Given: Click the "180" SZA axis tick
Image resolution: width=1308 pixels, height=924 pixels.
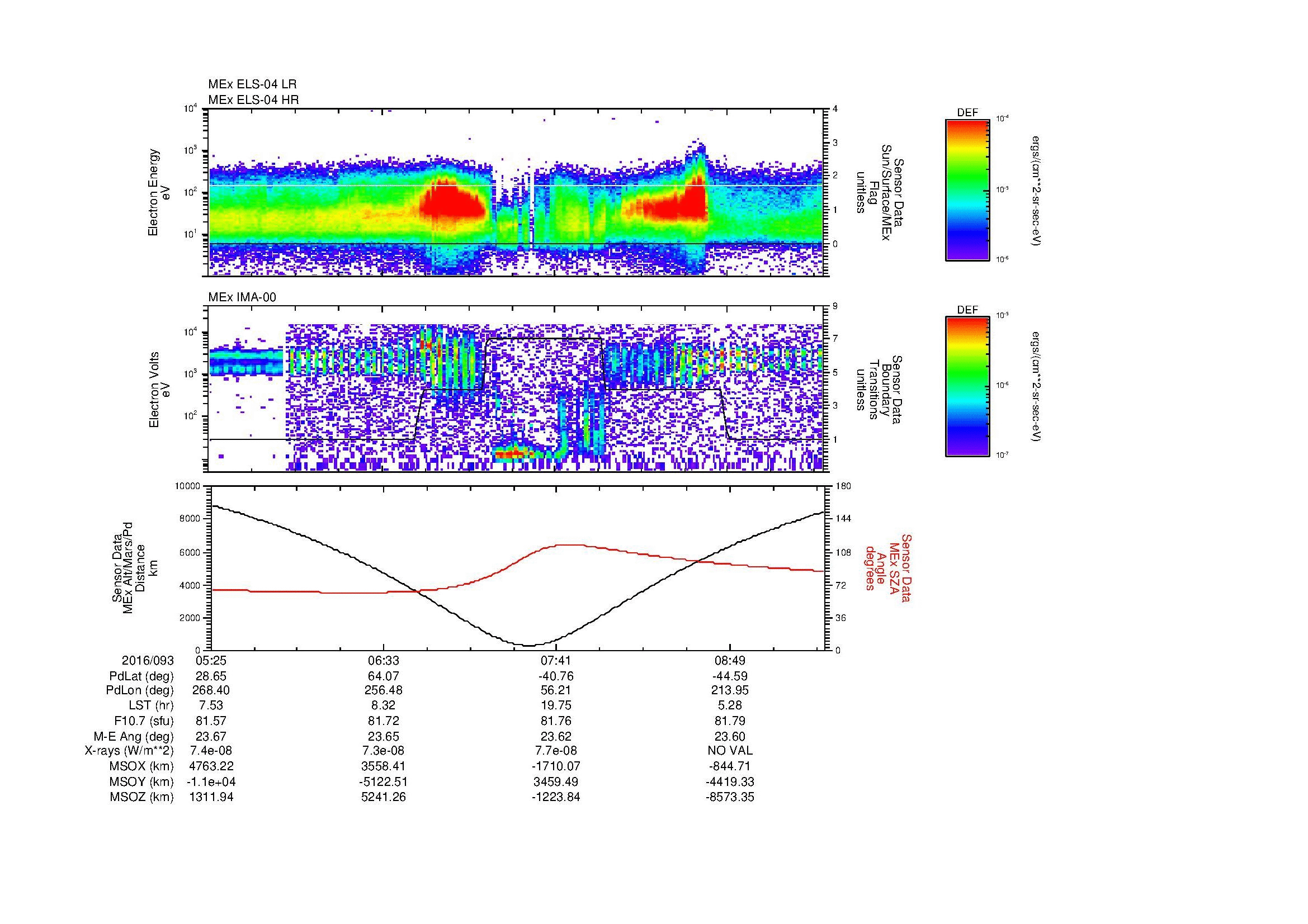Looking at the screenshot, I should [843, 486].
